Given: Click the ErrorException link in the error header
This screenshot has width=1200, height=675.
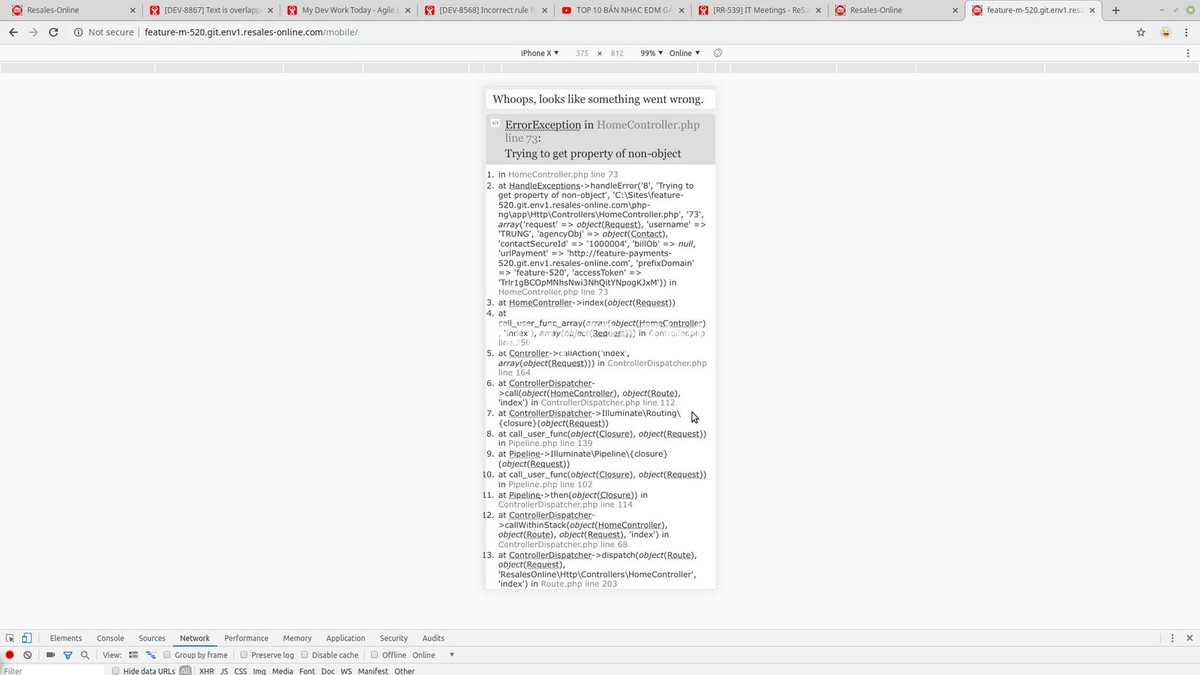Looking at the screenshot, I should [x=542, y=125].
